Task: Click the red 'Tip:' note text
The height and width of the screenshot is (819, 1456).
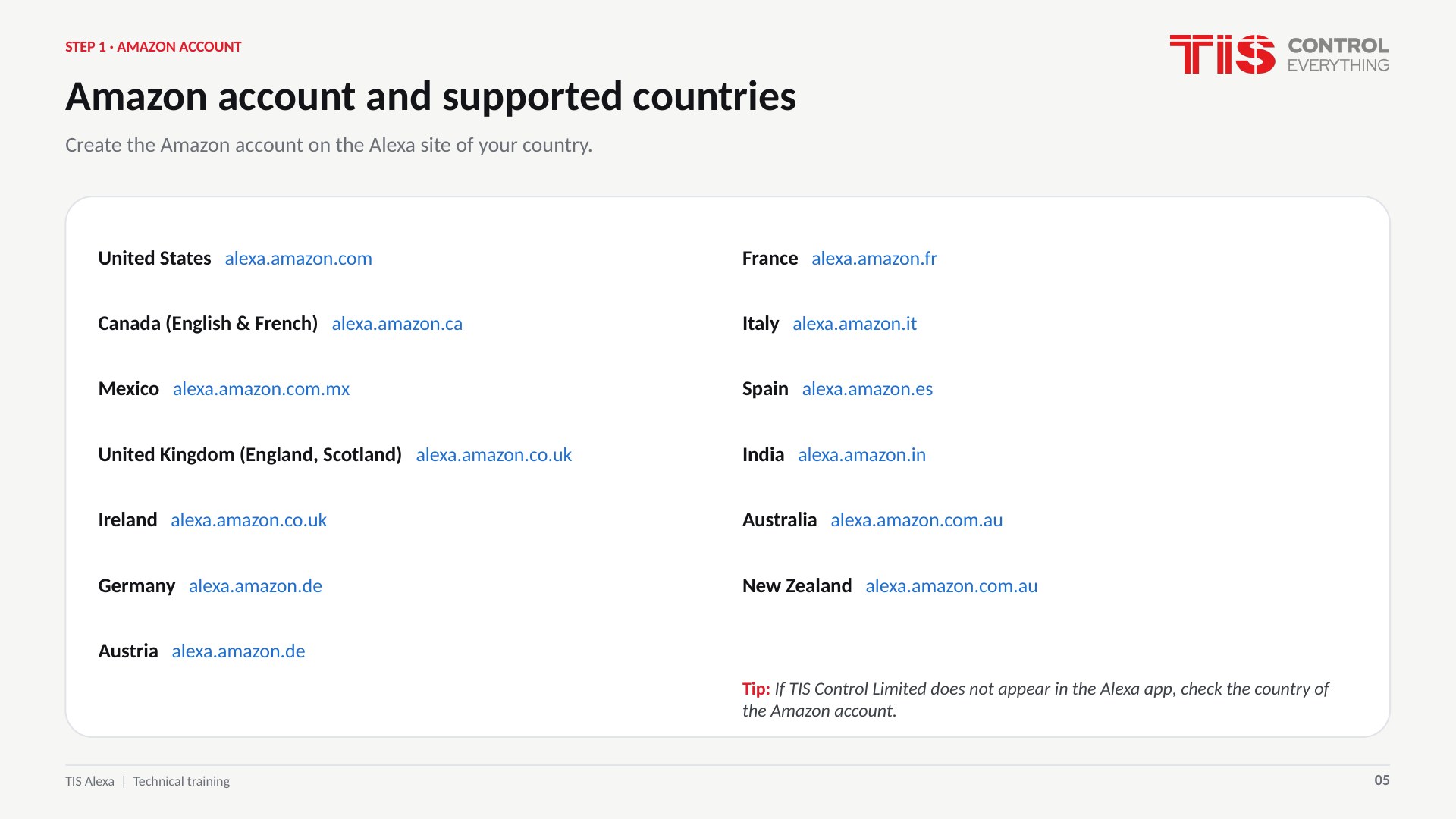Action: click(756, 689)
